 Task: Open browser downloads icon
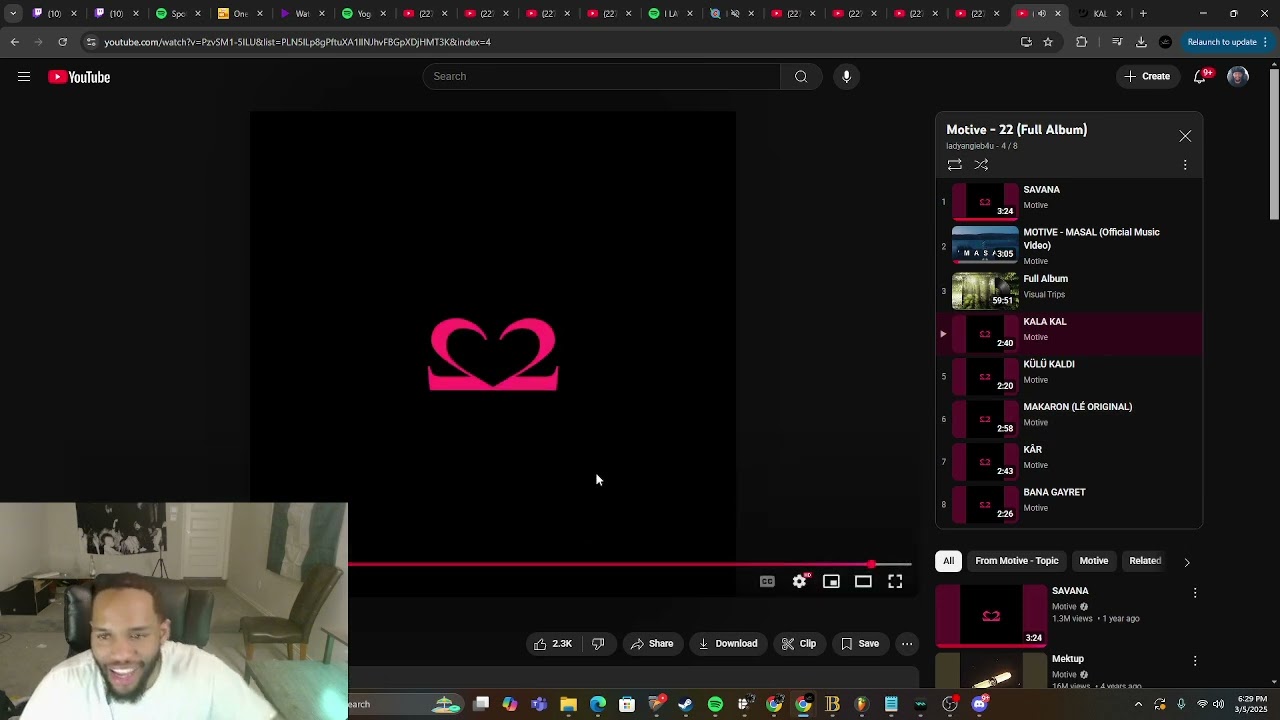point(1141,42)
